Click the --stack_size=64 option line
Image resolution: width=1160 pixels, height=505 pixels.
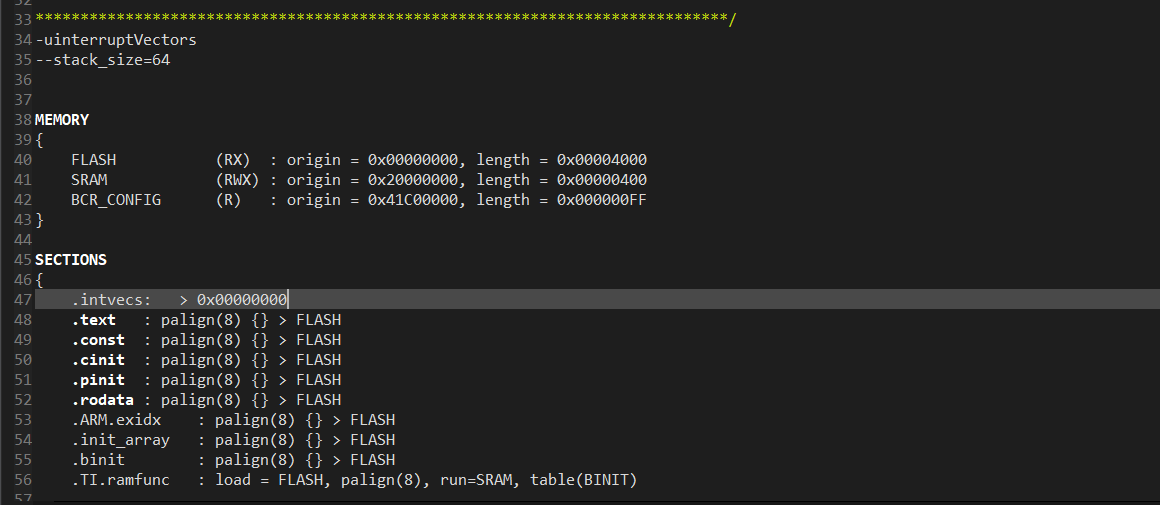pos(103,60)
